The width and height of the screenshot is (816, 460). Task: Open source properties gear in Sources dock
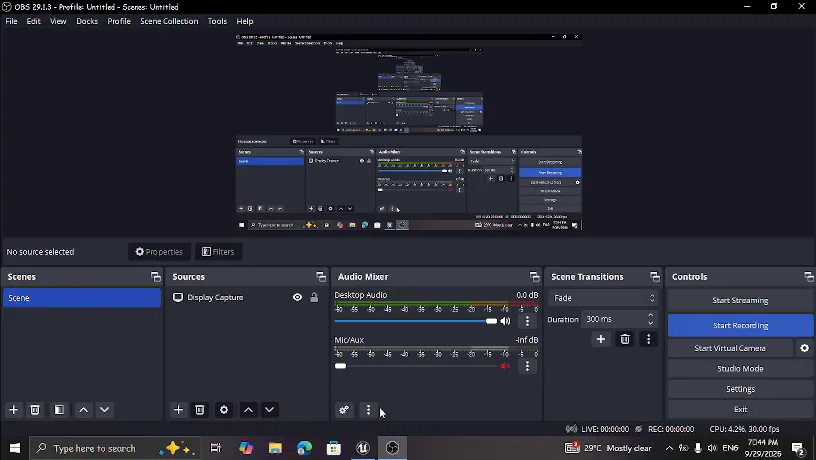click(x=224, y=410)
